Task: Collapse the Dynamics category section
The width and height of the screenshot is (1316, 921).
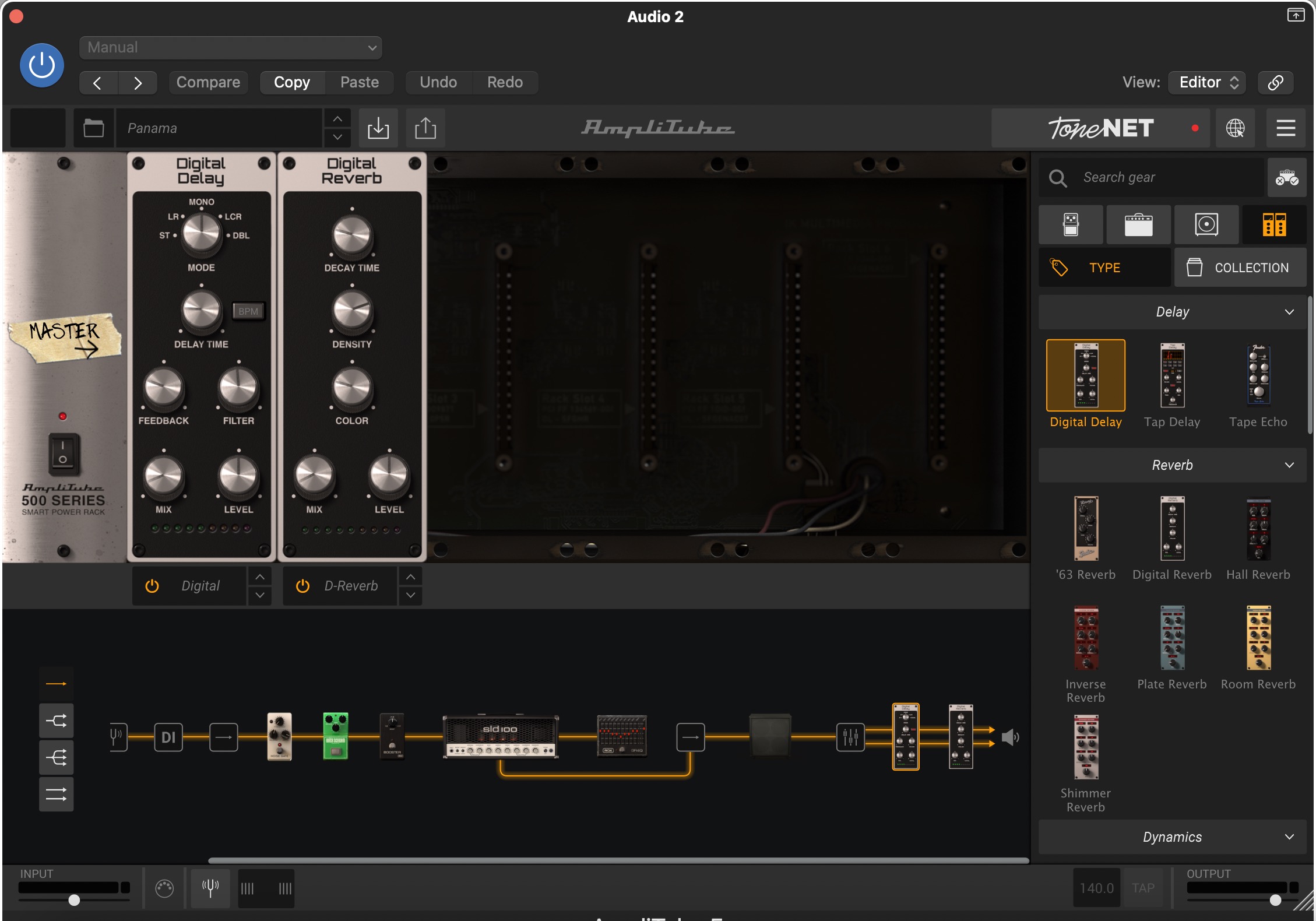Action: (x=1172, y=837)
